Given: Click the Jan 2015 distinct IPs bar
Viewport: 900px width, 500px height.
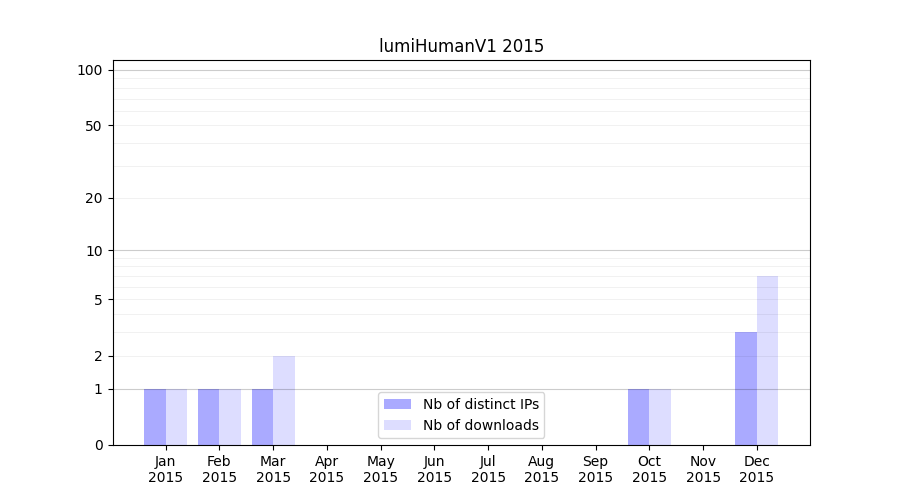Looking at the screenshot, I should pyautogui.click(x=155, y=417).
